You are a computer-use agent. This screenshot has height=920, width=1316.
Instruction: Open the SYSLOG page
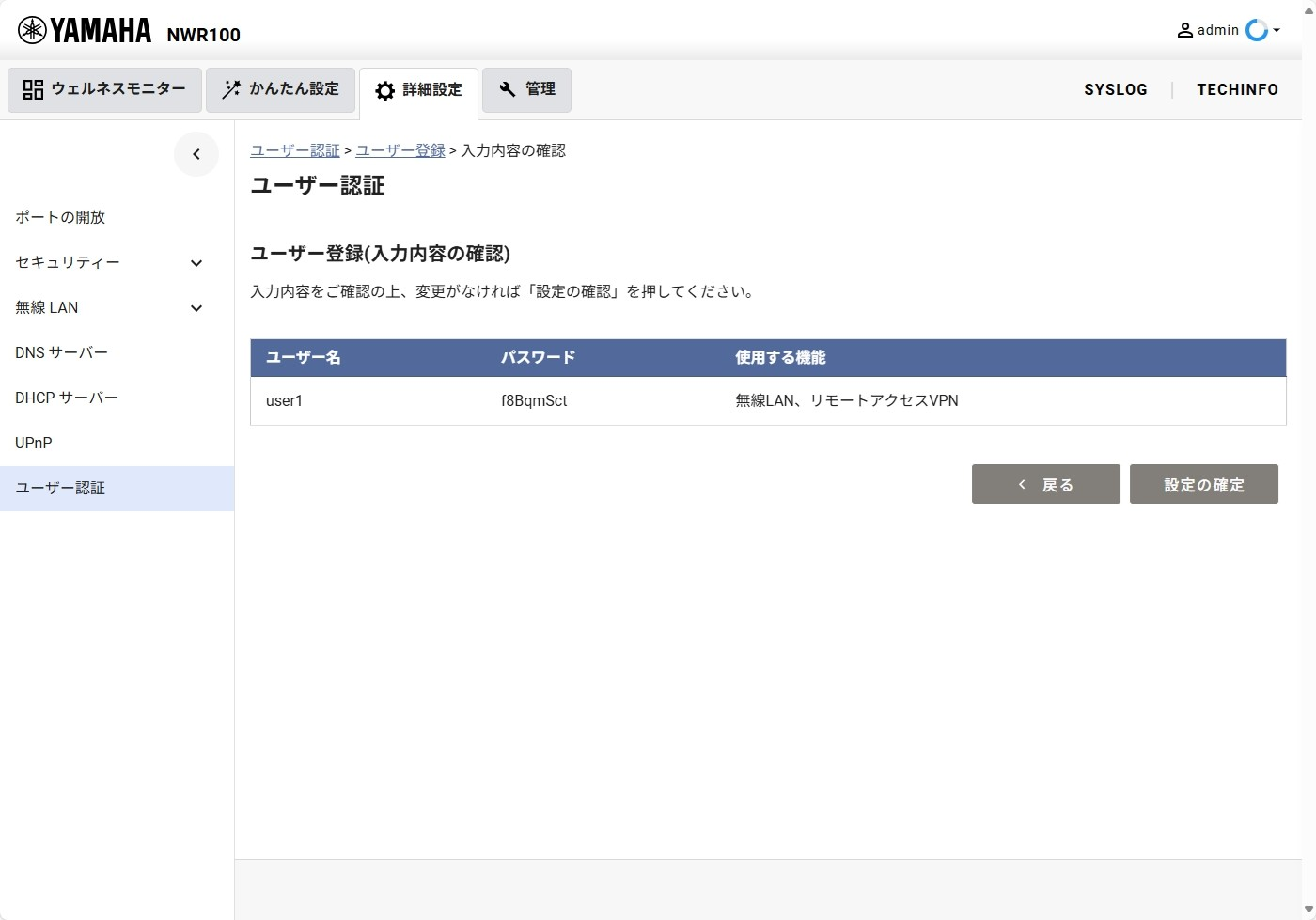(1115, 89)
